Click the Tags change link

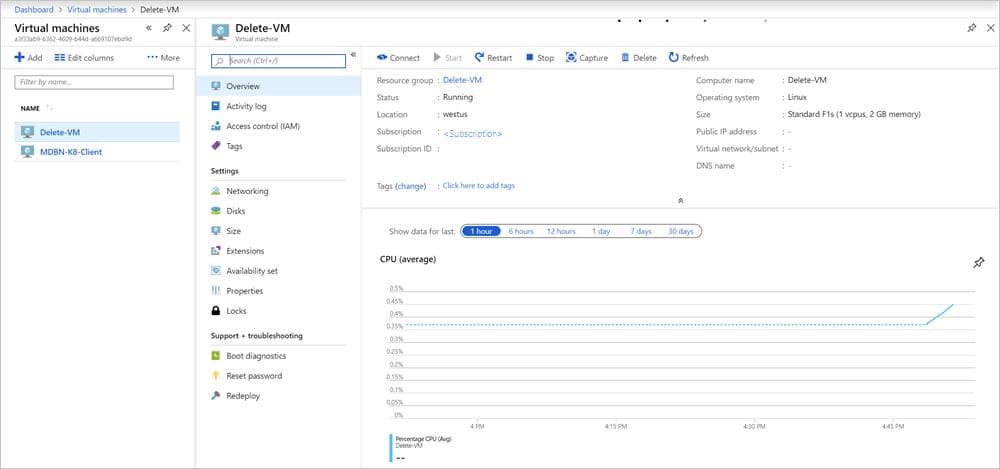click(x=411, y=186)
